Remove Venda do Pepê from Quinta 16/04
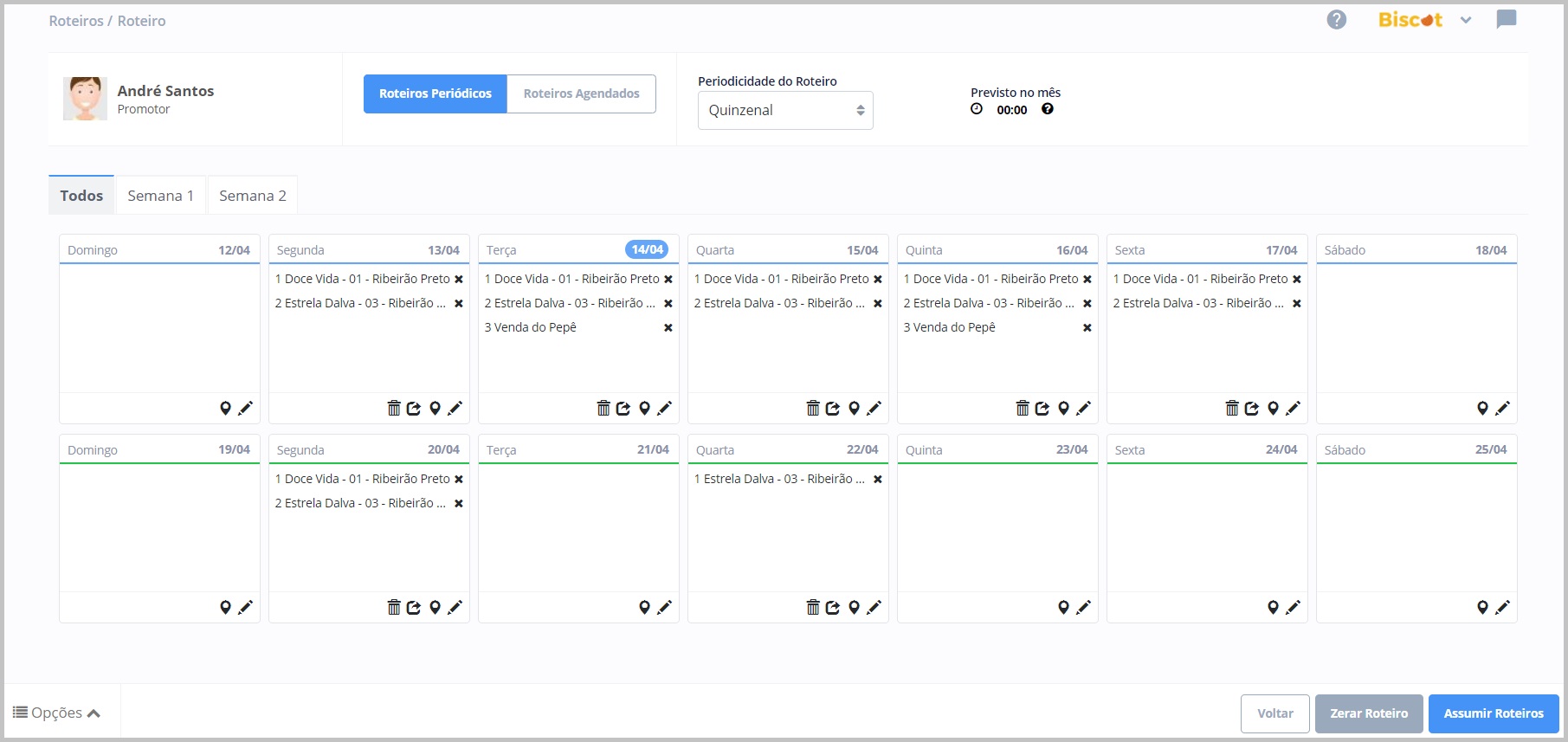1568x742 pixels. click(x=1087, y=327)
